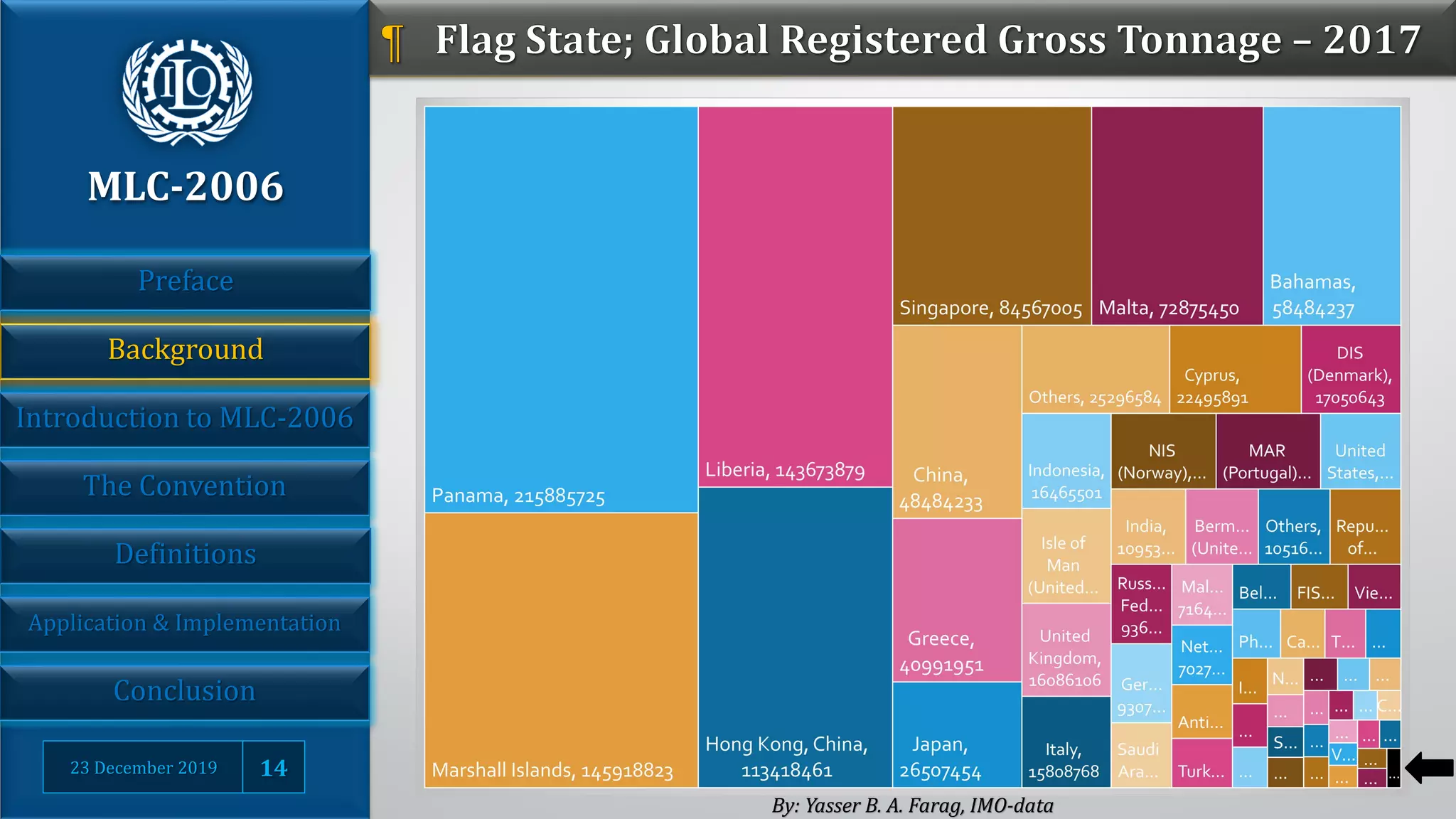Select the Malta maroon treemap block
The height and width of the screenshot is (819, 1456).
pos(1177,215)
